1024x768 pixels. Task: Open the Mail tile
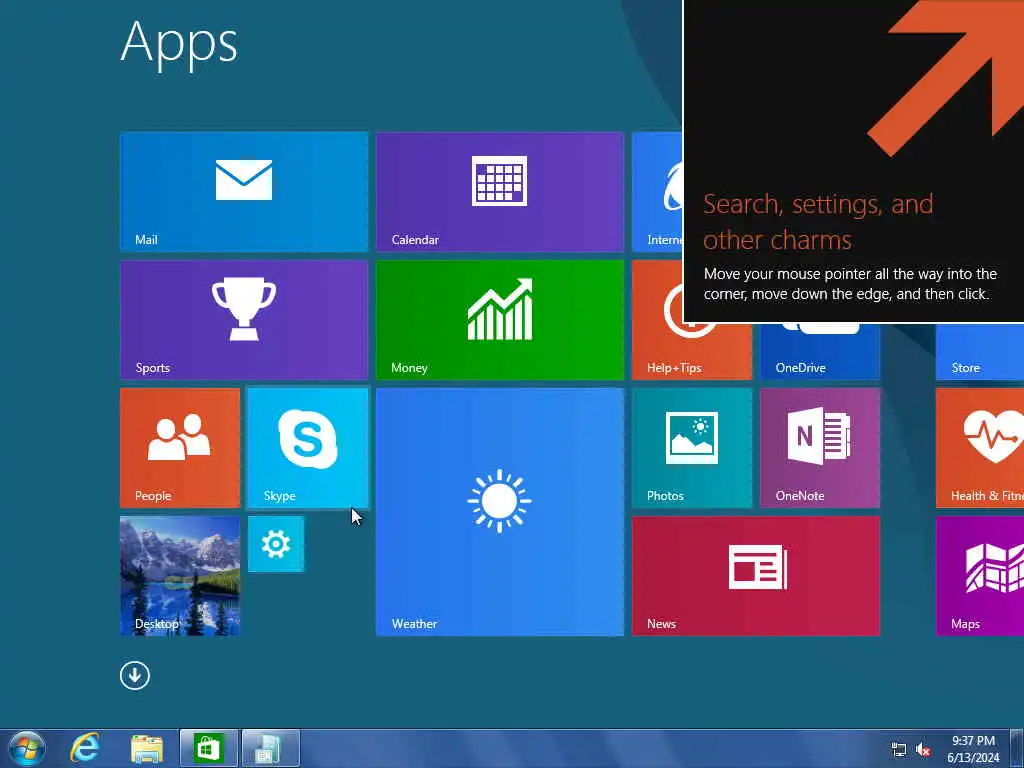(x=244, y=191)
